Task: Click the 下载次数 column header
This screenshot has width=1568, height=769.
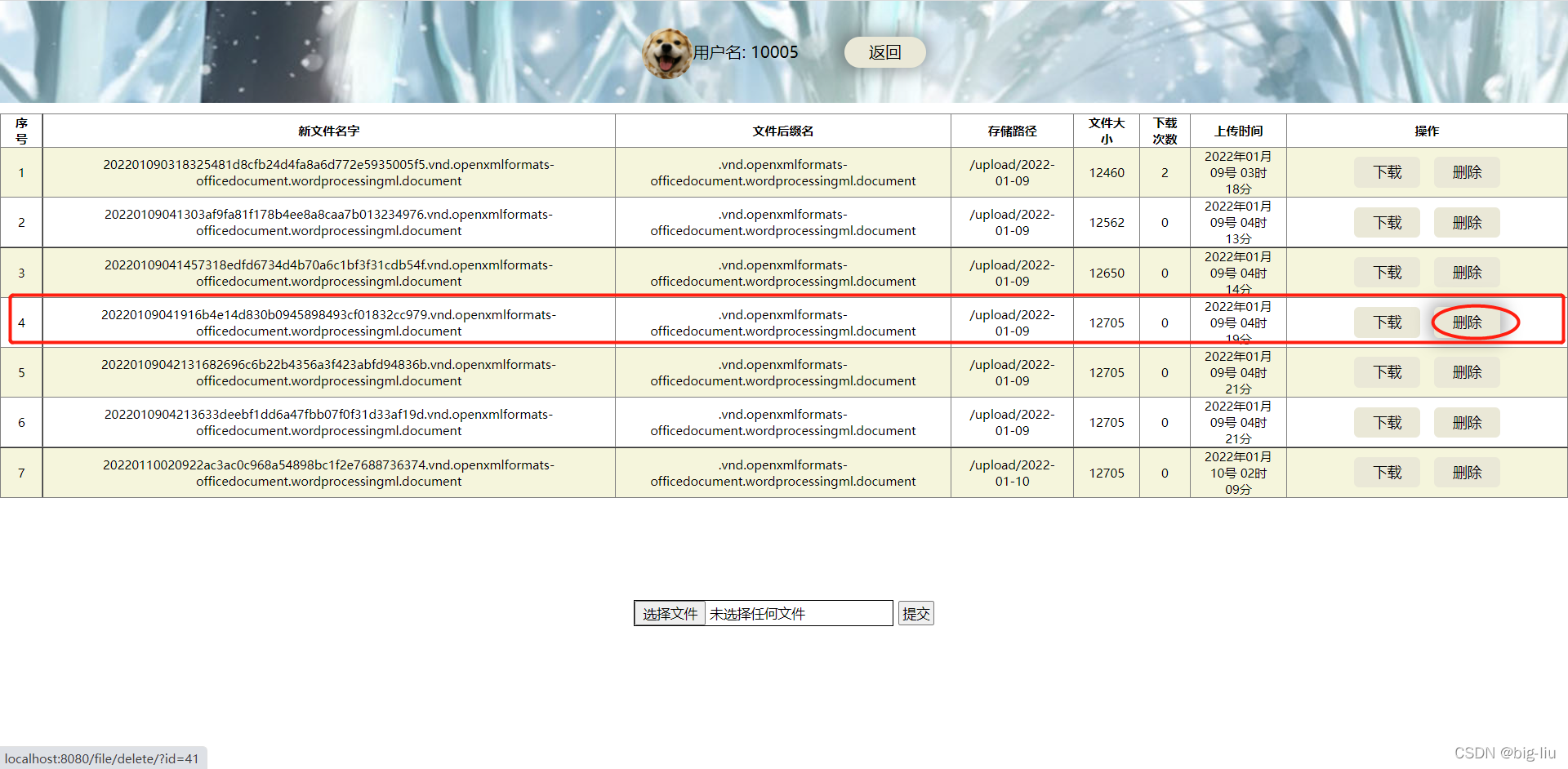Action: 1165,131
